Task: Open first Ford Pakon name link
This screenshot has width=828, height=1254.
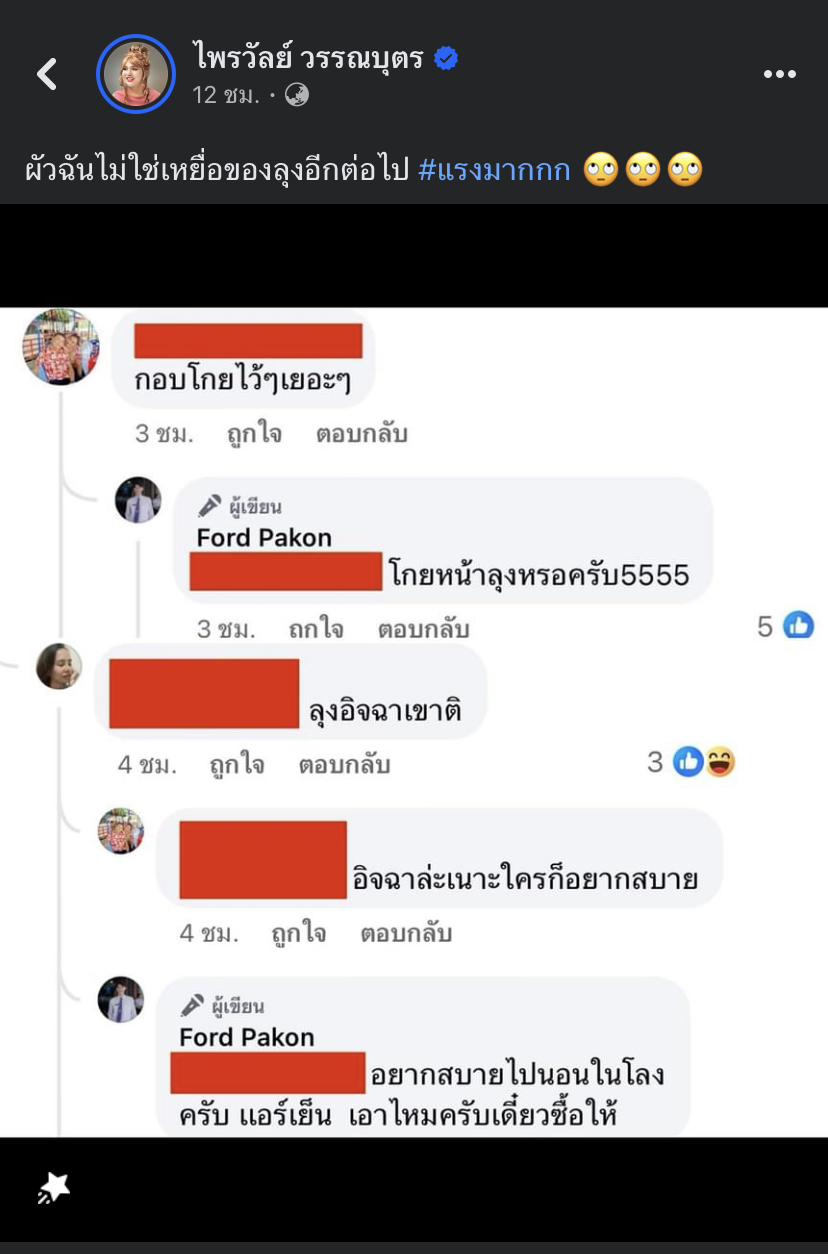Action: 264,538
